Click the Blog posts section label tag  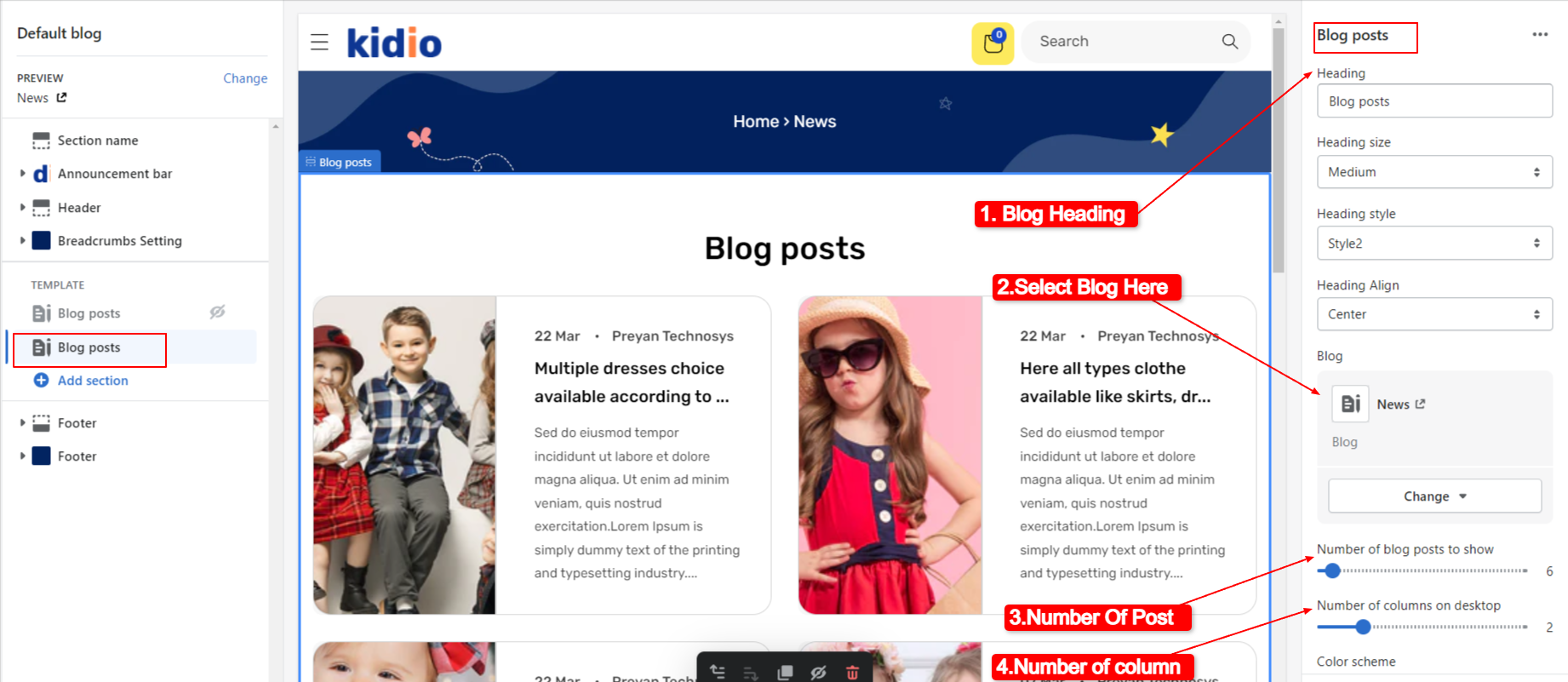pos(340,162)
